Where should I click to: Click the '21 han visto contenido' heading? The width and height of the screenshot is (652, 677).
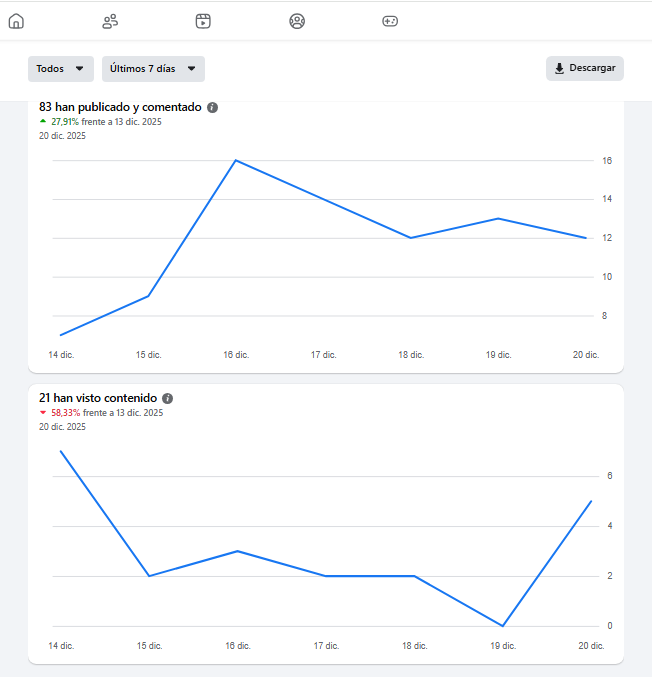coord(97,398)
